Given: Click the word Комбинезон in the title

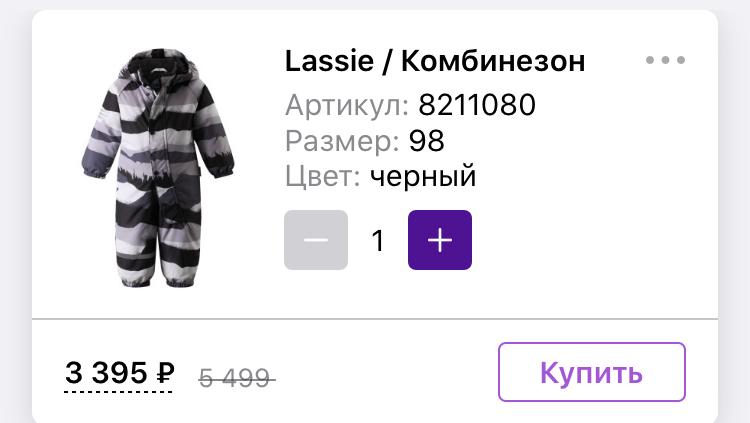Looking at the screenshot, I should pos(493,61).
